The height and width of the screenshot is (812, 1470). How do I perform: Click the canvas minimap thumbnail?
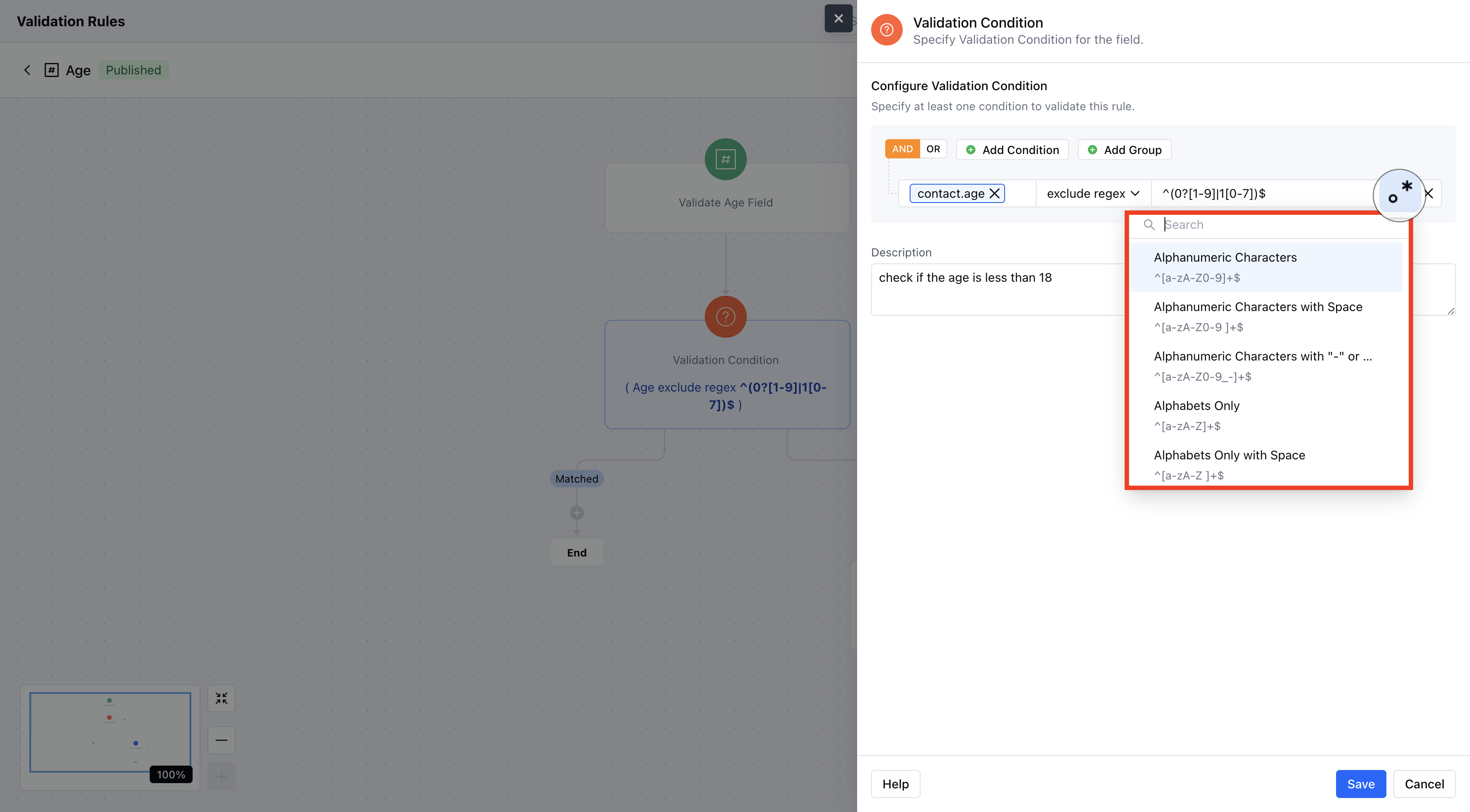click(110, 732)
